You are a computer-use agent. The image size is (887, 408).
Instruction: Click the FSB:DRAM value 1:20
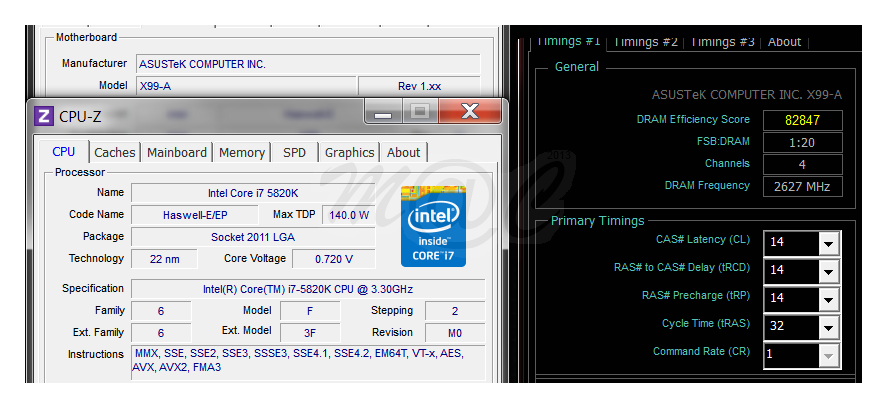[x=802, y=143]
